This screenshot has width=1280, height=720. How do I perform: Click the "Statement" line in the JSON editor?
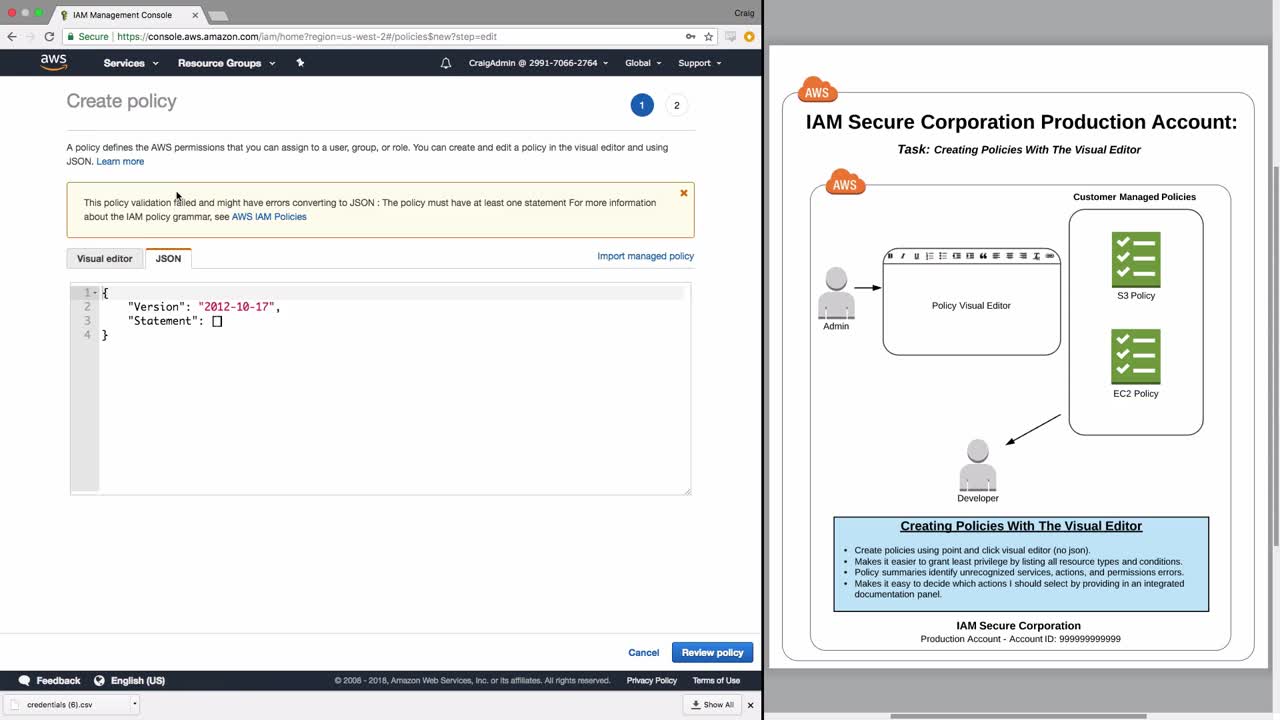click(175, 321)
